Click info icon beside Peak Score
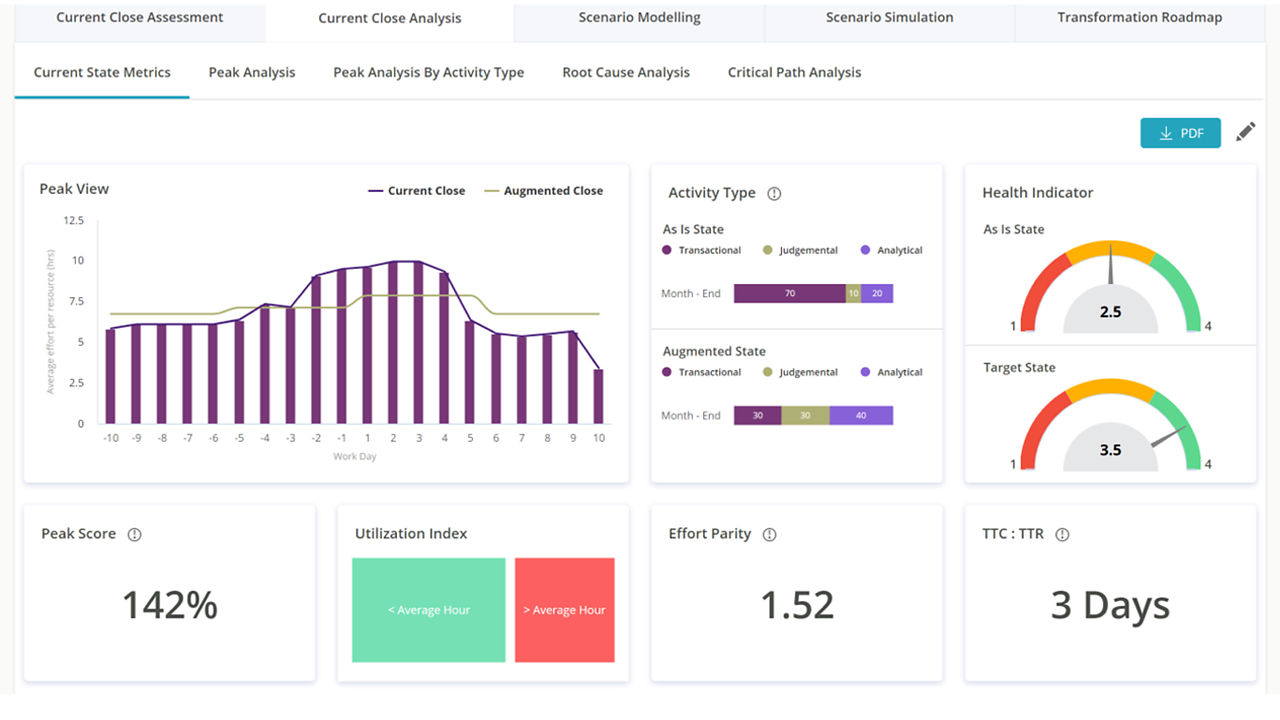 [x=134, y=535]
